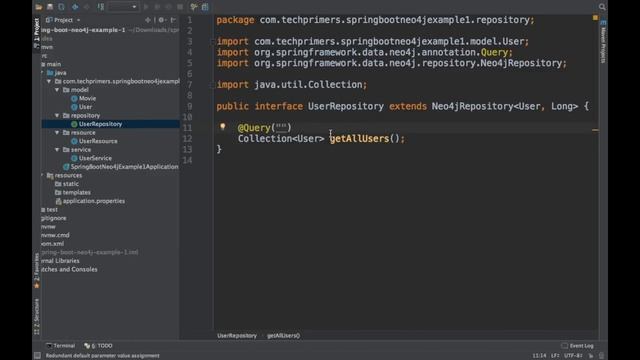Screen dimensions: 640x360
Task: Click the 11:14 cursor position indicator
Action: (539, 356)
